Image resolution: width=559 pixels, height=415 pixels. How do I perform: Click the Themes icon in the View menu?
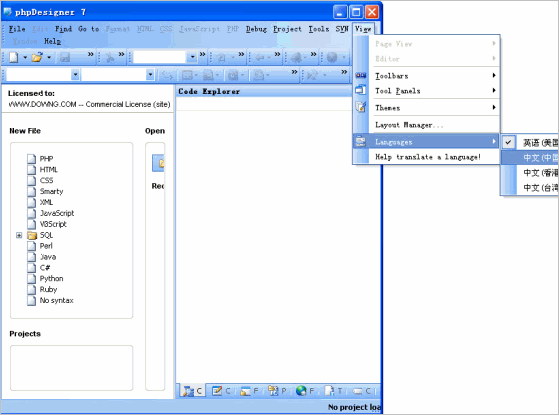click(361, 107)
